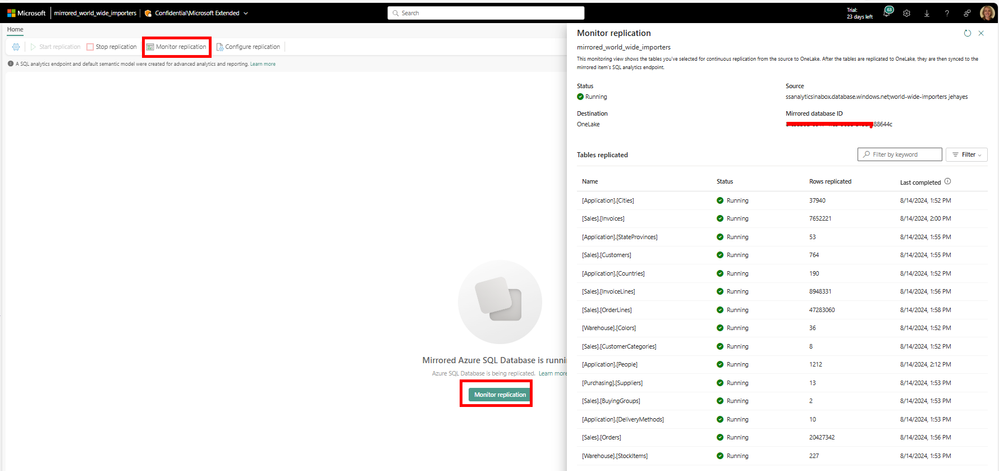Click rows value 47283060

822,310
